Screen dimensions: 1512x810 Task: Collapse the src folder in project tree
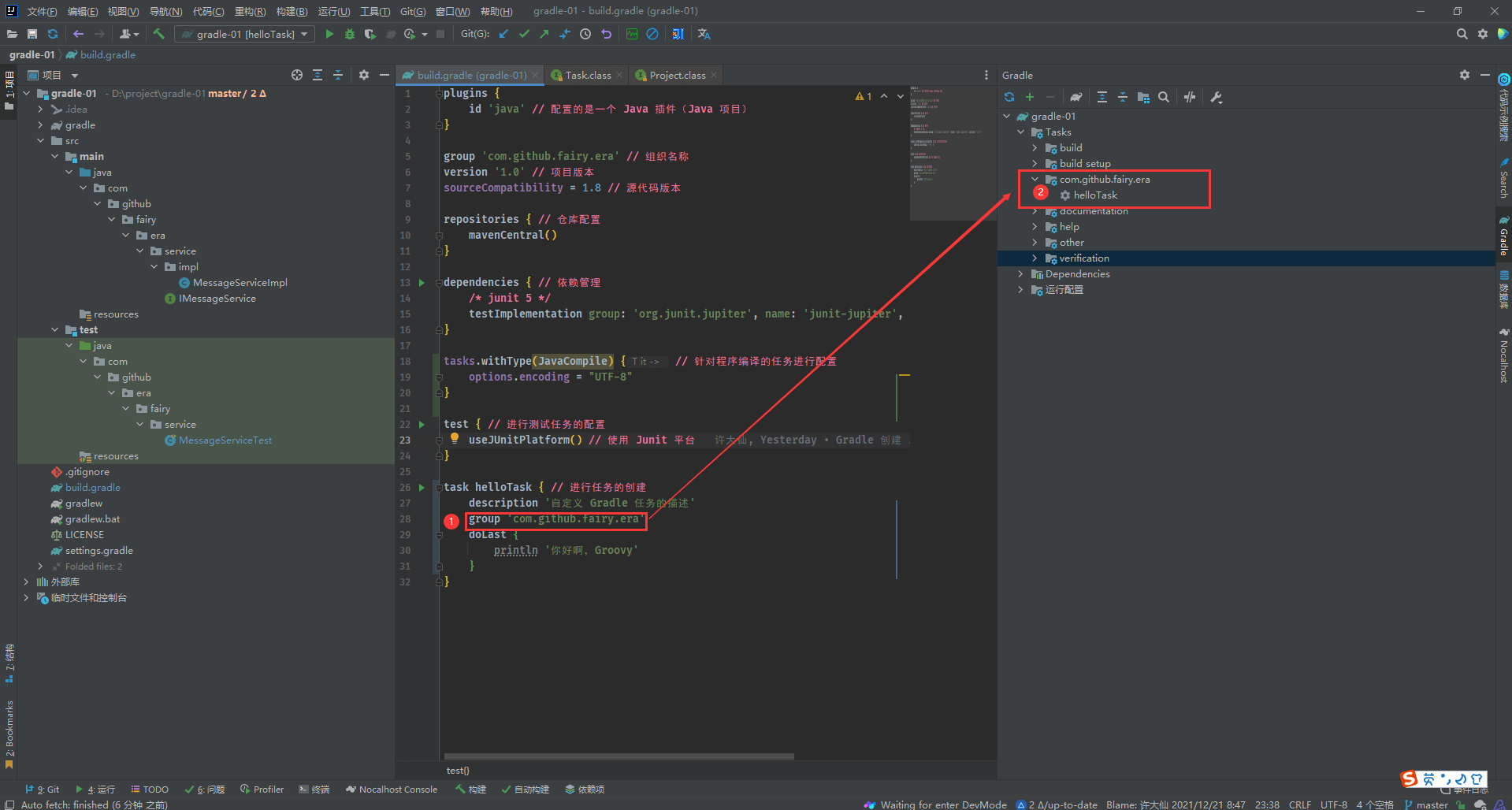pos(41,141)
